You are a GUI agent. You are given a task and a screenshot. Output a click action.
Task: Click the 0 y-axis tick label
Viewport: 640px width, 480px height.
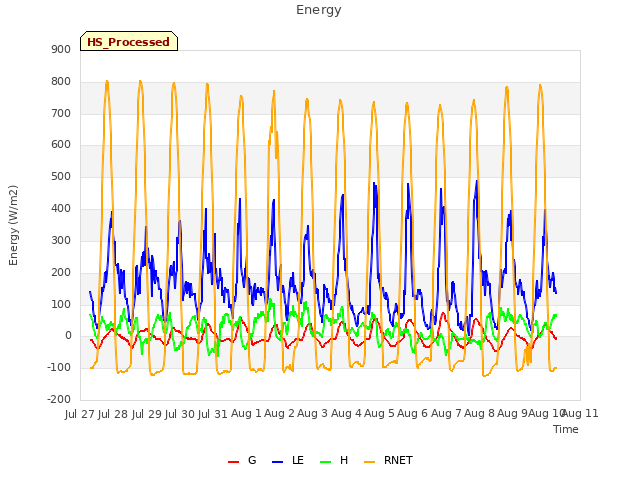coord(68,336)
